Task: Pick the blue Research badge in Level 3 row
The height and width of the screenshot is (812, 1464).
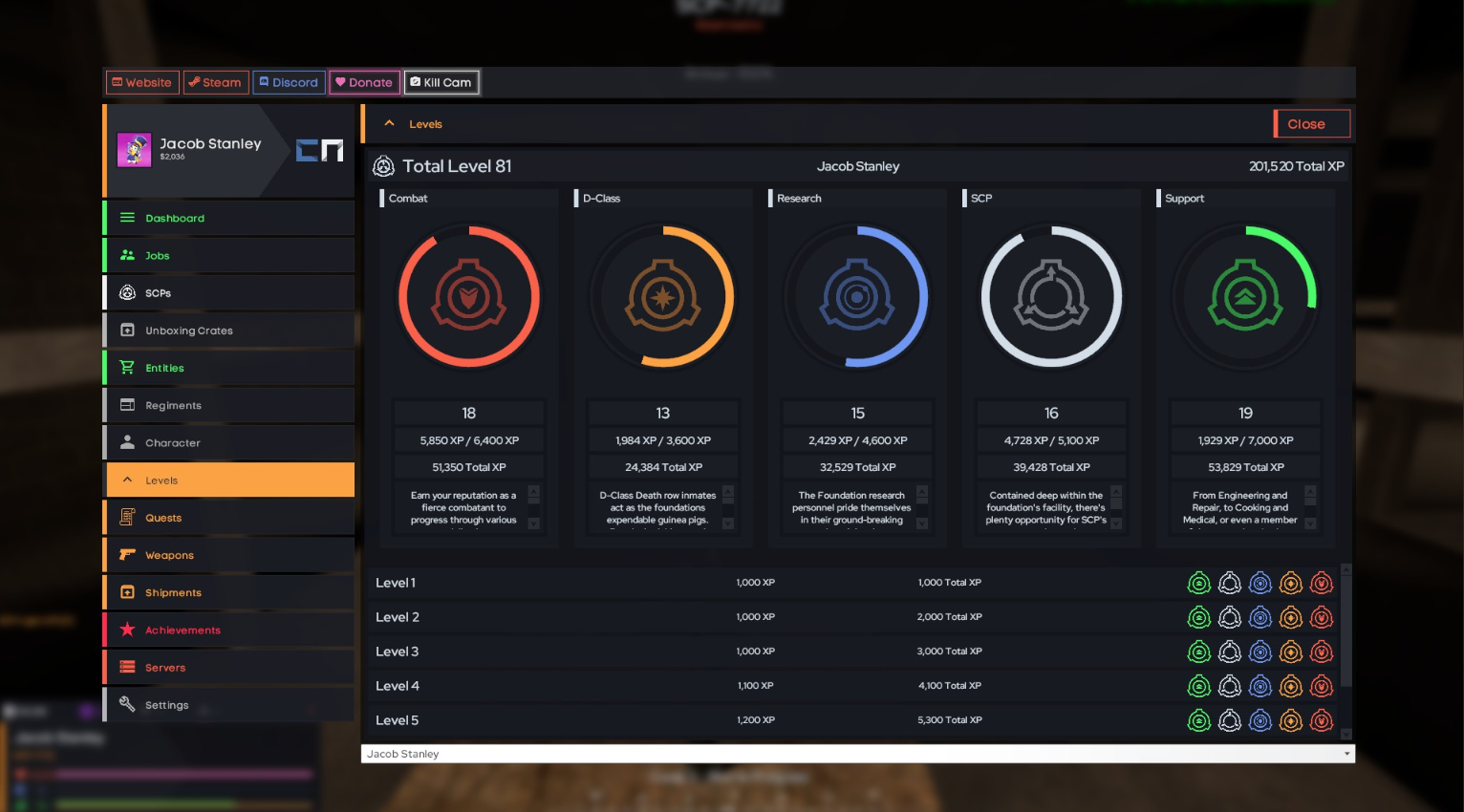Action: coord(1260,652)
